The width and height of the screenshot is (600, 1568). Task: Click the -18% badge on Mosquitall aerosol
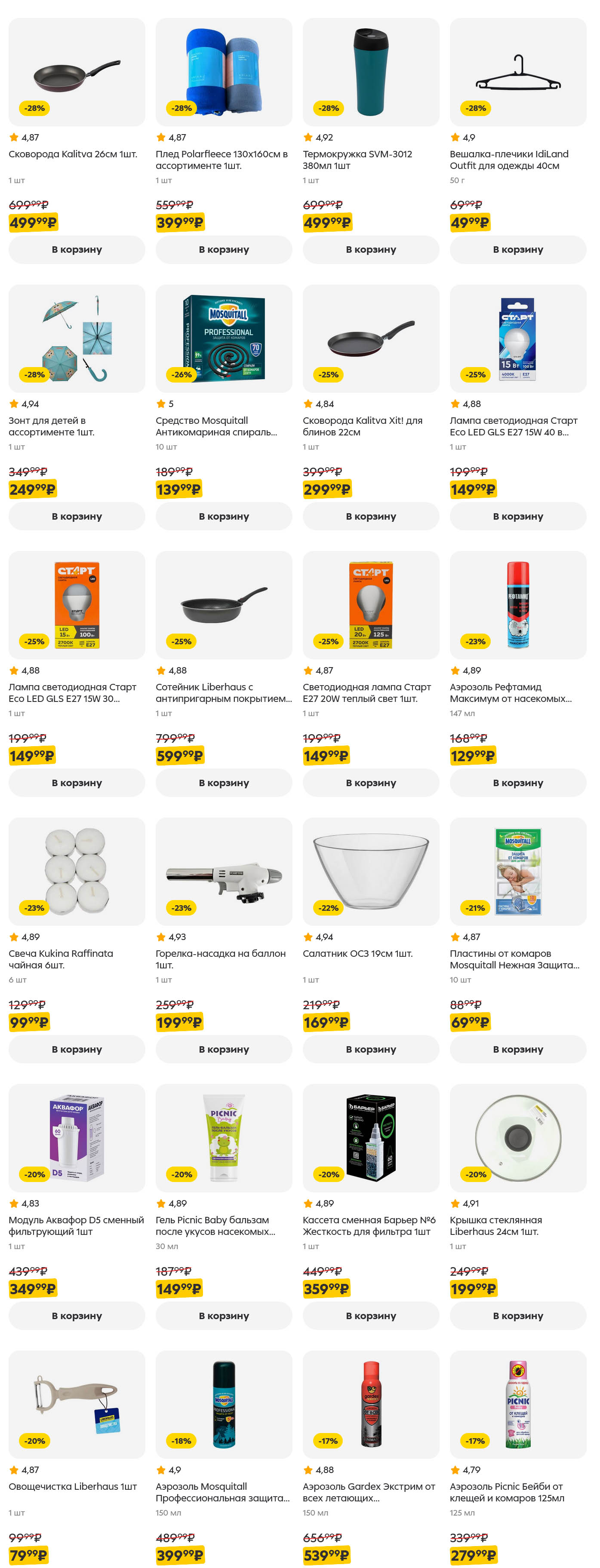181,1441
